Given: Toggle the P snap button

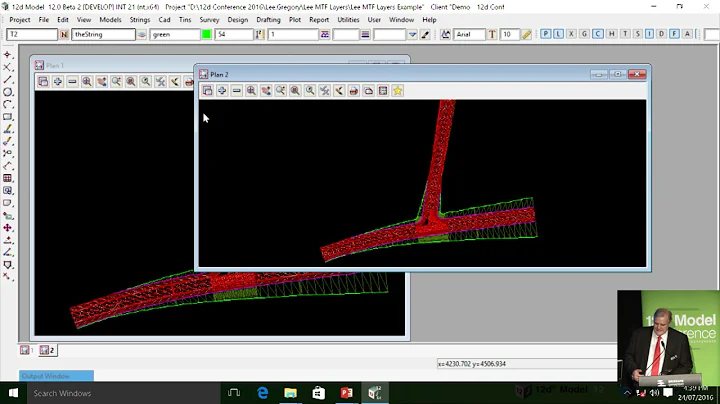Looking at the screenshot, I should click(x=546, y=34).
